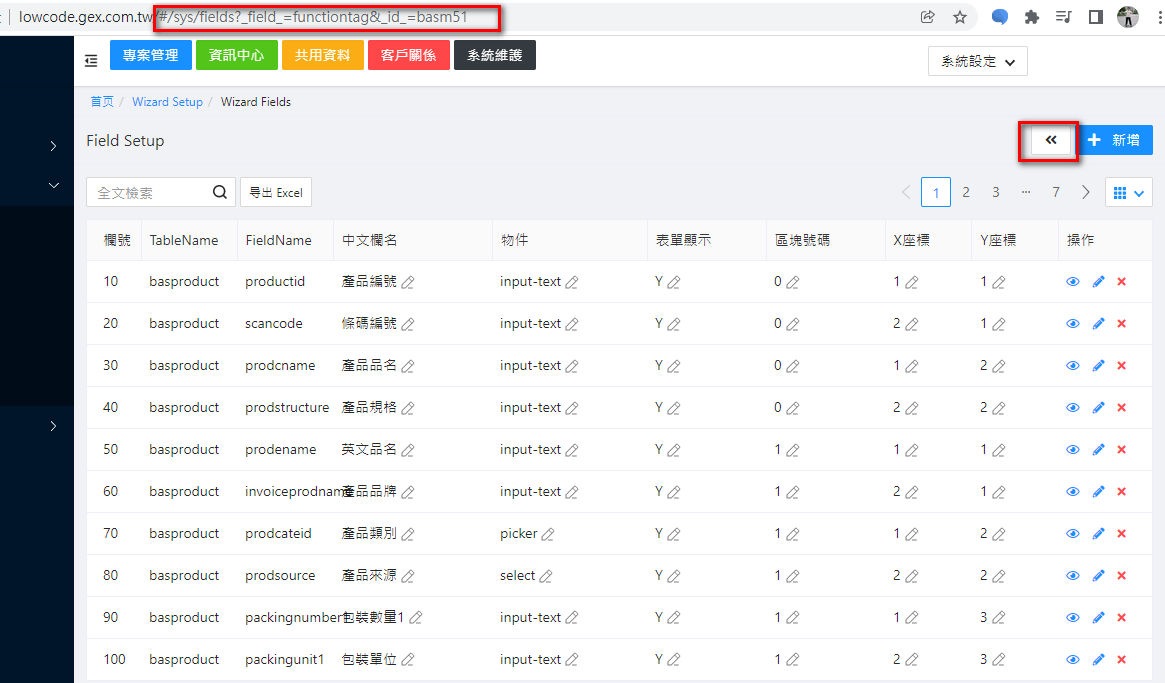View the prodcname row with eye icon
Image resolution: width=1165 pixels, height=683 pixels.
pos(1073,366)
